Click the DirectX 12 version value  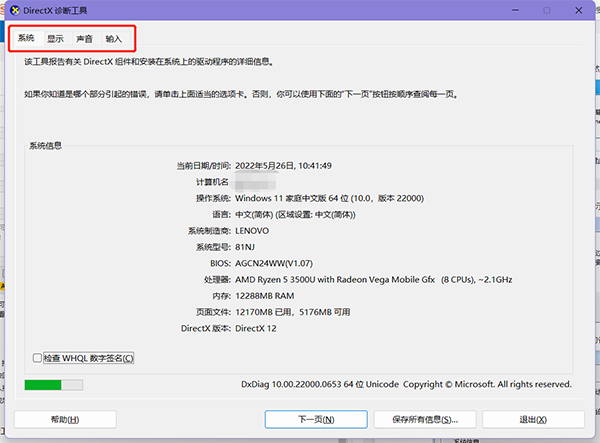[256, 328]
